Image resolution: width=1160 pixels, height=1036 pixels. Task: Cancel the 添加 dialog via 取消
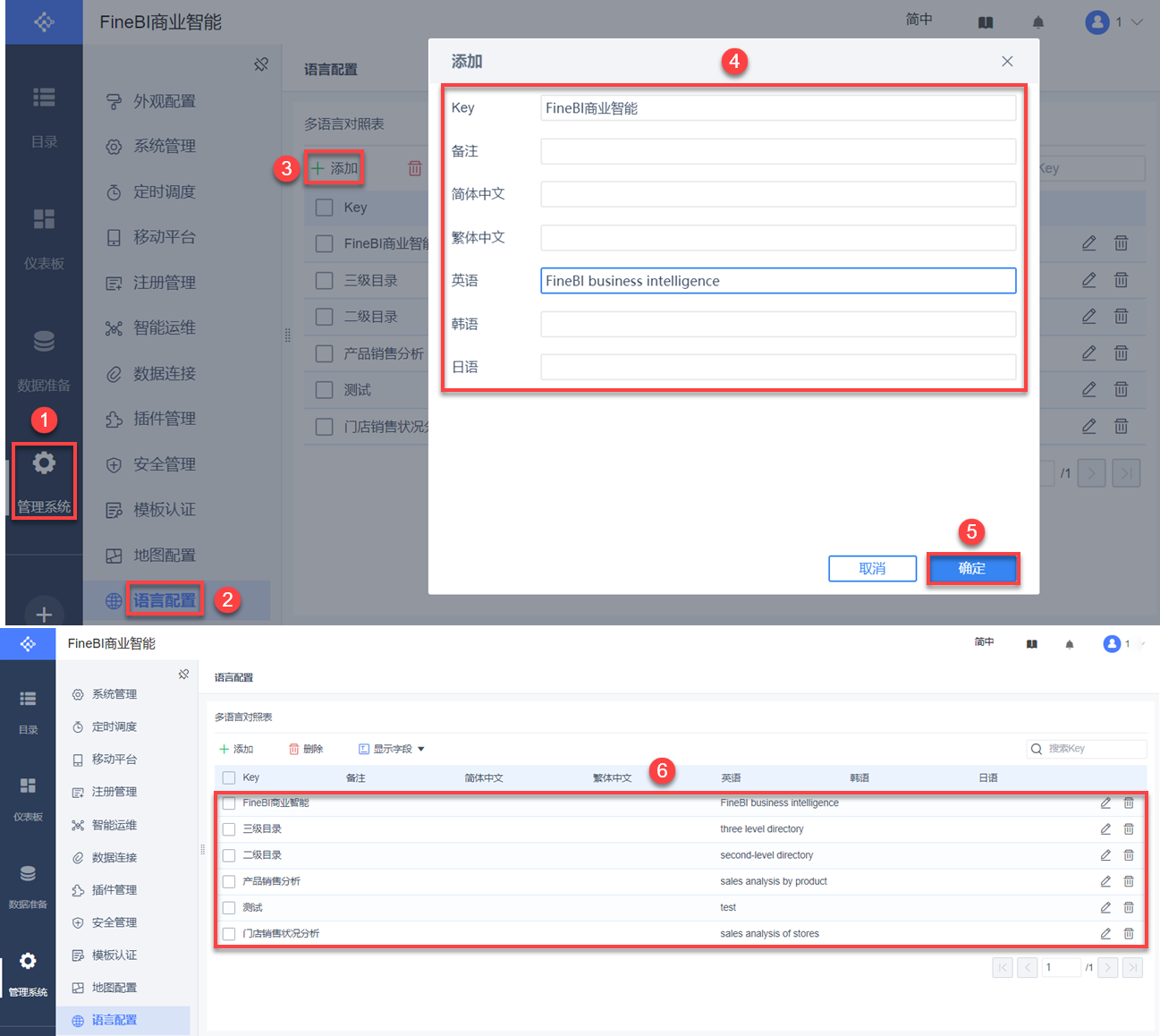tap(872, 568)
